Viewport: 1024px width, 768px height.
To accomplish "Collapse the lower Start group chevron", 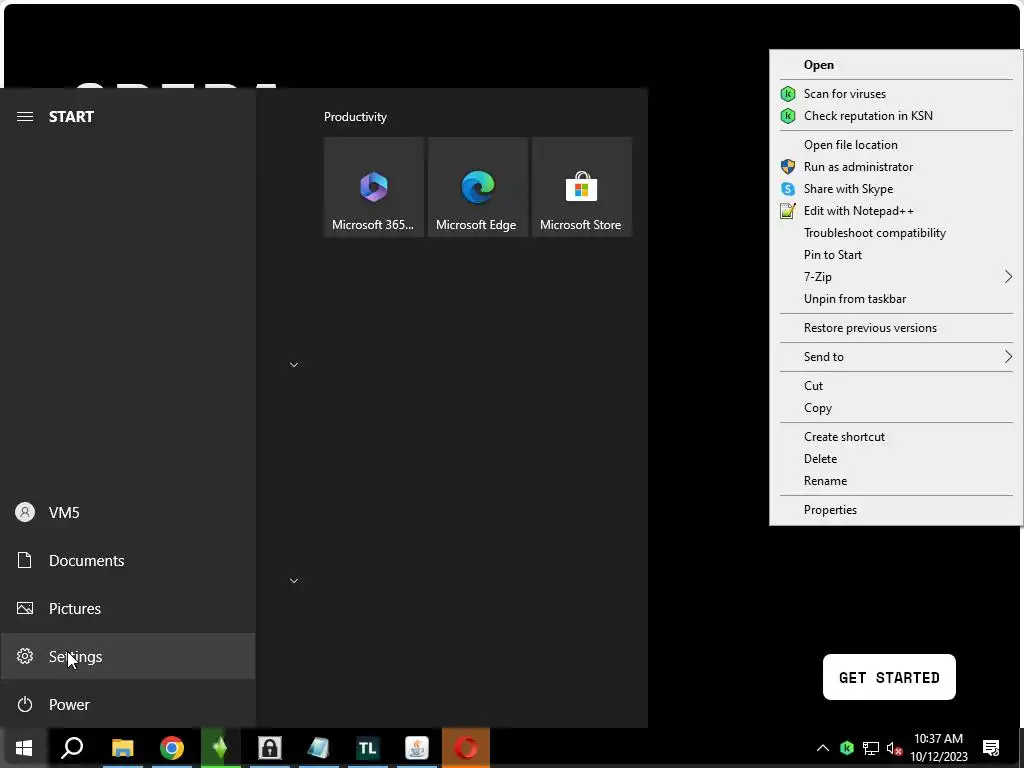I will point(294,581).
